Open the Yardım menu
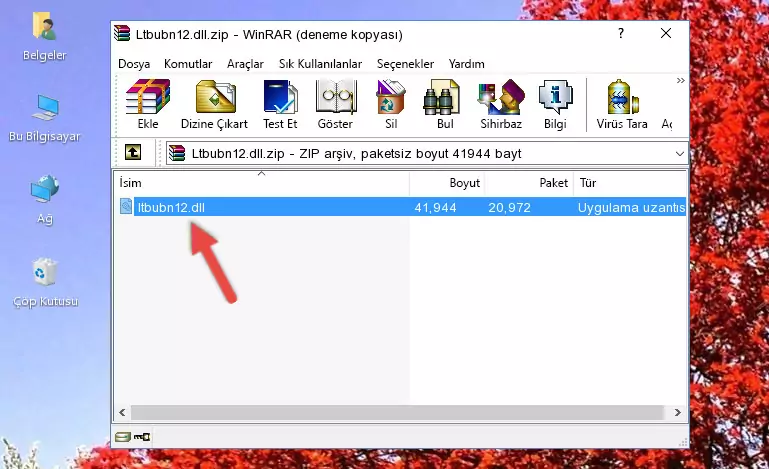This screenshot has height=469, width=769. click(466, 64)
